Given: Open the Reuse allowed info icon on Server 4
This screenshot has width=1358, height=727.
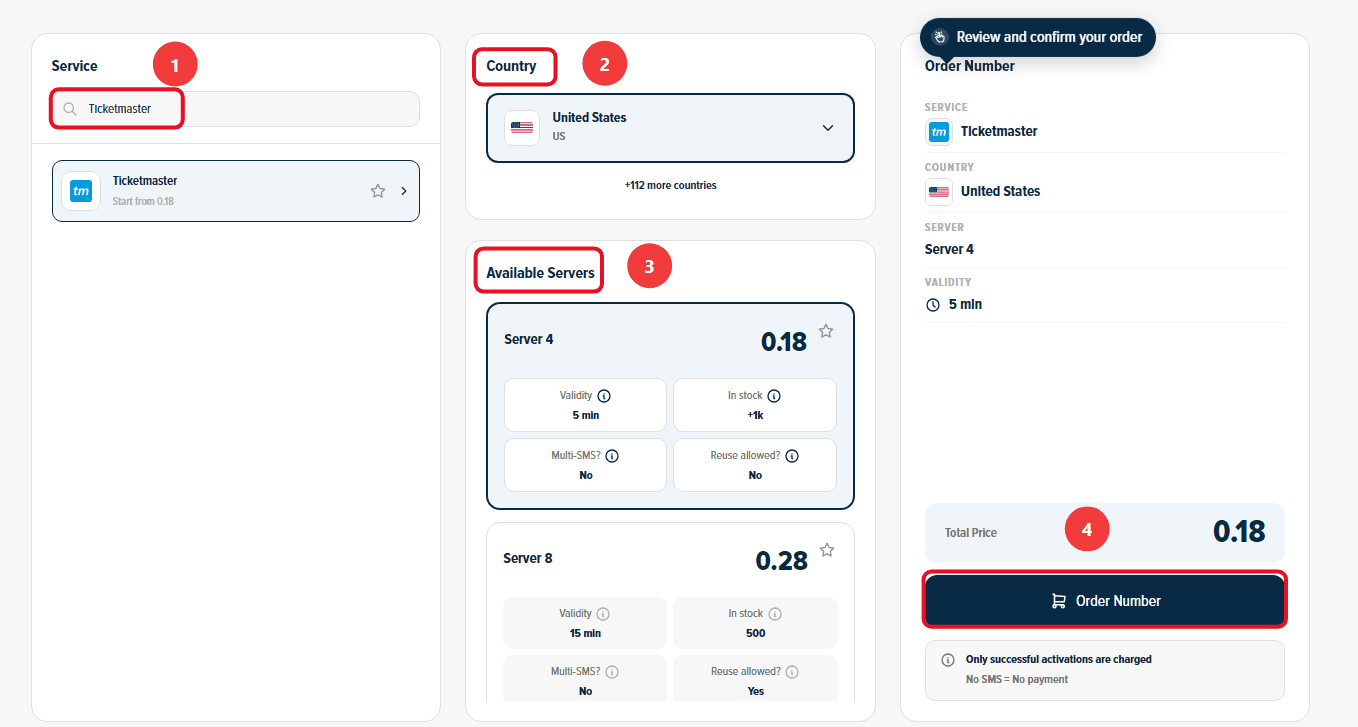Looking at the screenshot, I should pyautogui.click(x=792, y=456).
